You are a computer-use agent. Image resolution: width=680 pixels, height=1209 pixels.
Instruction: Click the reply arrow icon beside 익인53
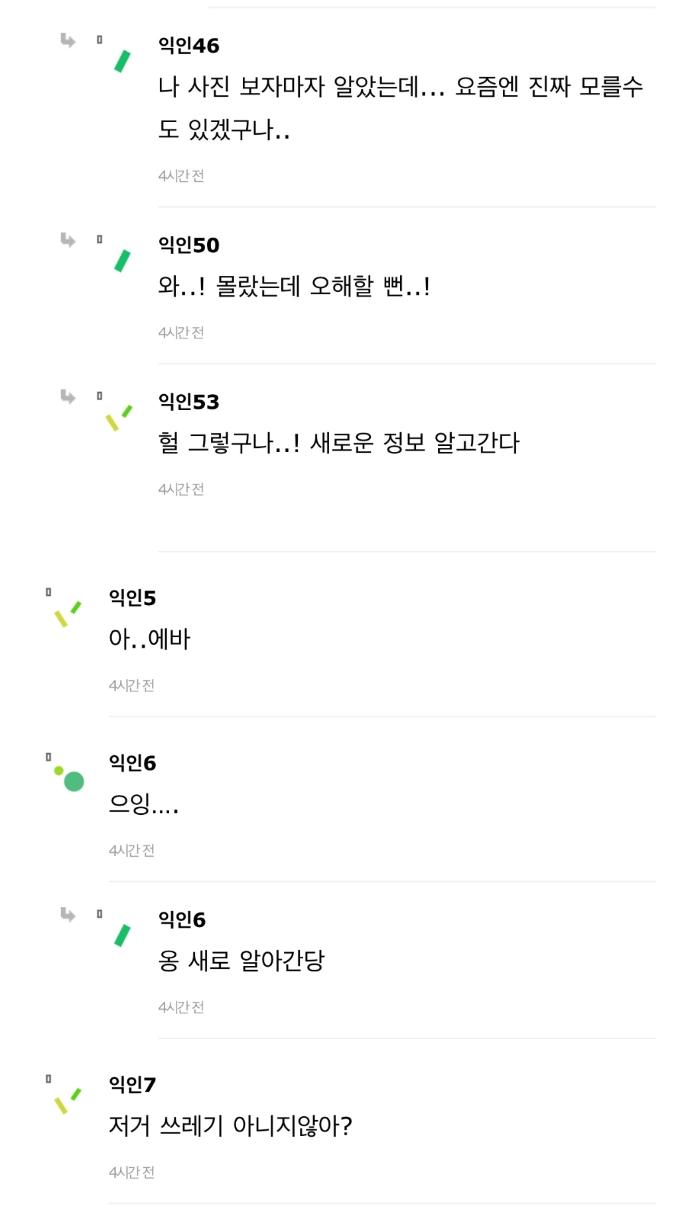[68, 396]
